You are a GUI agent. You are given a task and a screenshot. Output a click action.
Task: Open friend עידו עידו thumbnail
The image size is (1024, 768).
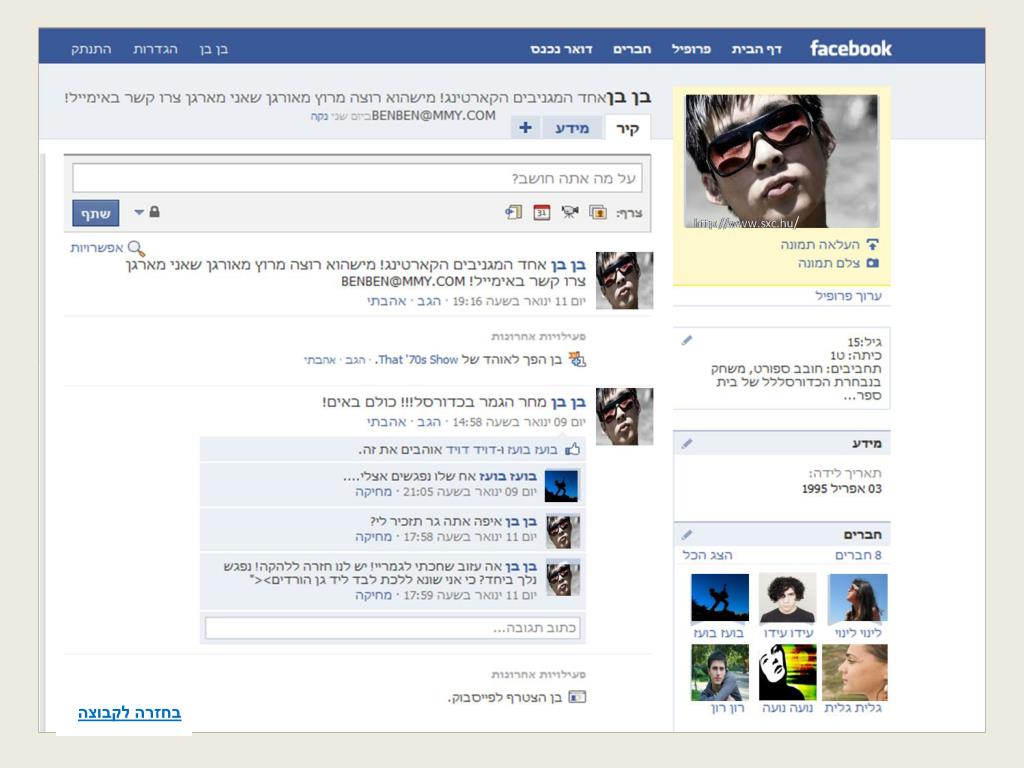pyautogui.click(x=788, y=598)
